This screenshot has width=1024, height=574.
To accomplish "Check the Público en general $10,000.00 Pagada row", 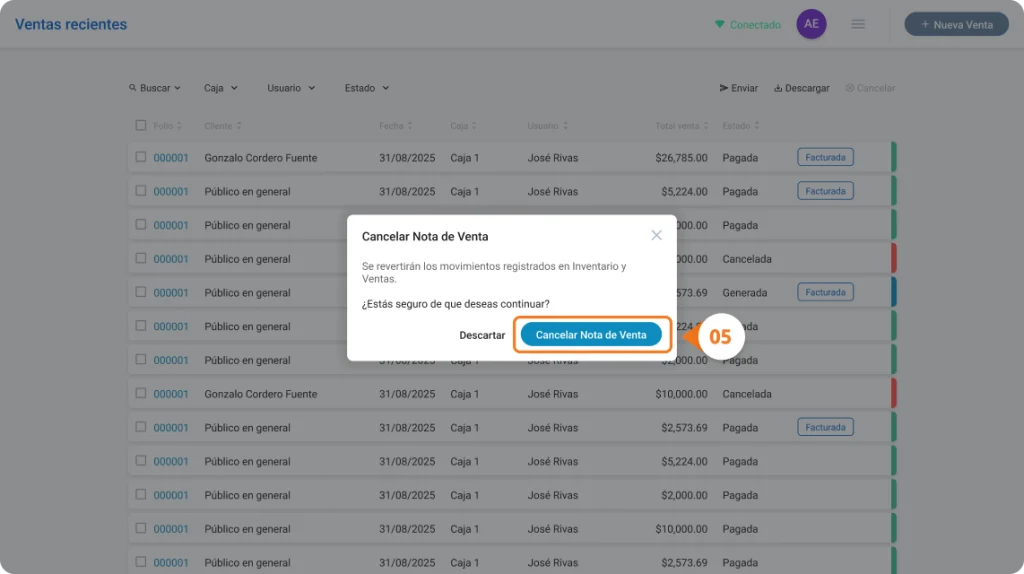I will (x=140, y=528).
